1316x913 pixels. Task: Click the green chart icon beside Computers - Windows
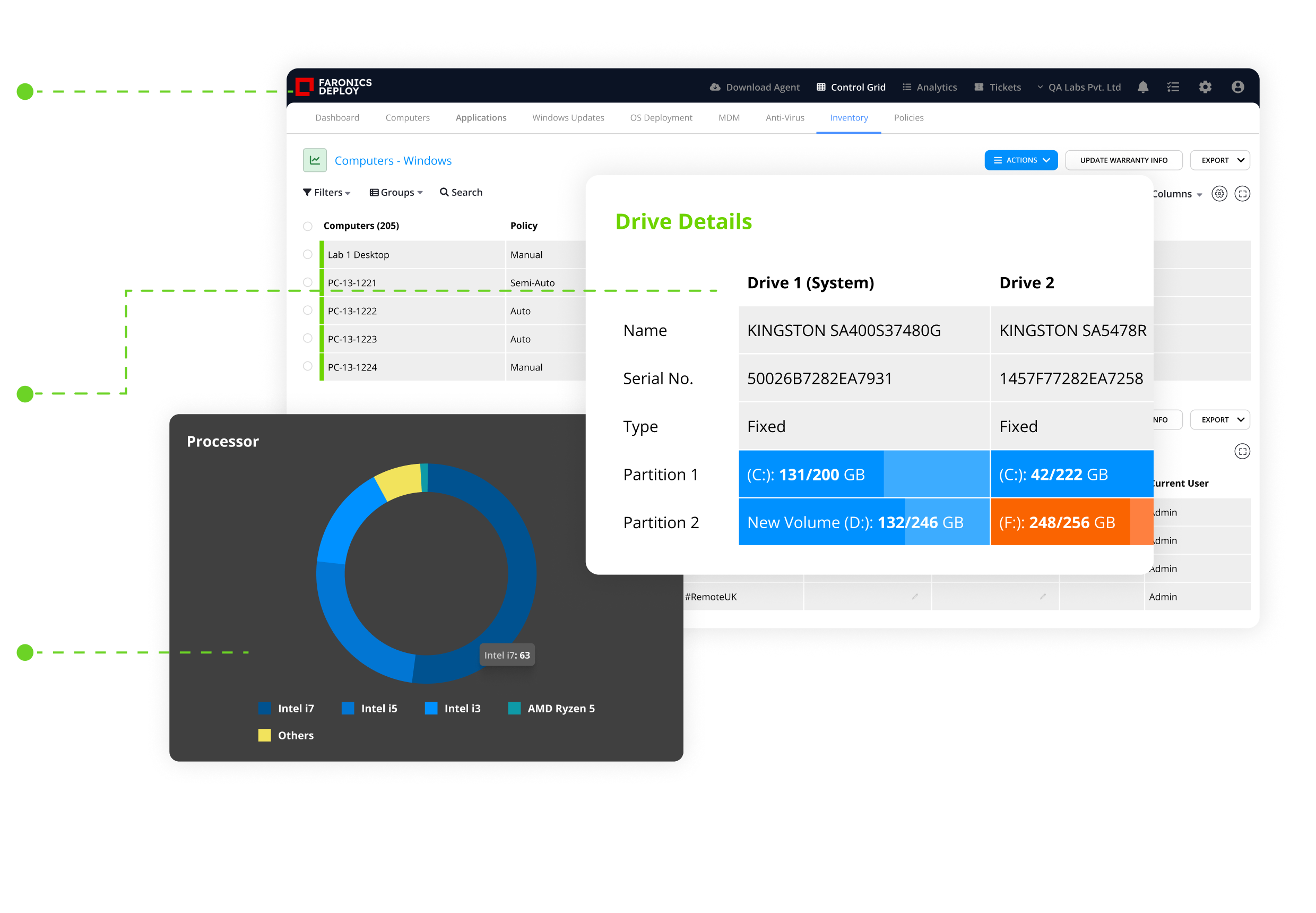tap(315, 160)
